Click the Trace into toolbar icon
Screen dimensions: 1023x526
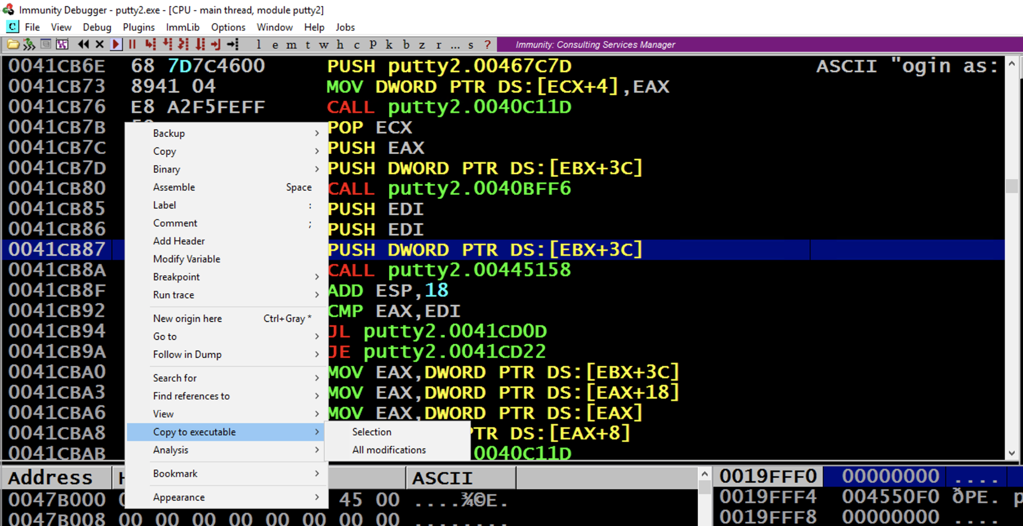tap(183, 44)
